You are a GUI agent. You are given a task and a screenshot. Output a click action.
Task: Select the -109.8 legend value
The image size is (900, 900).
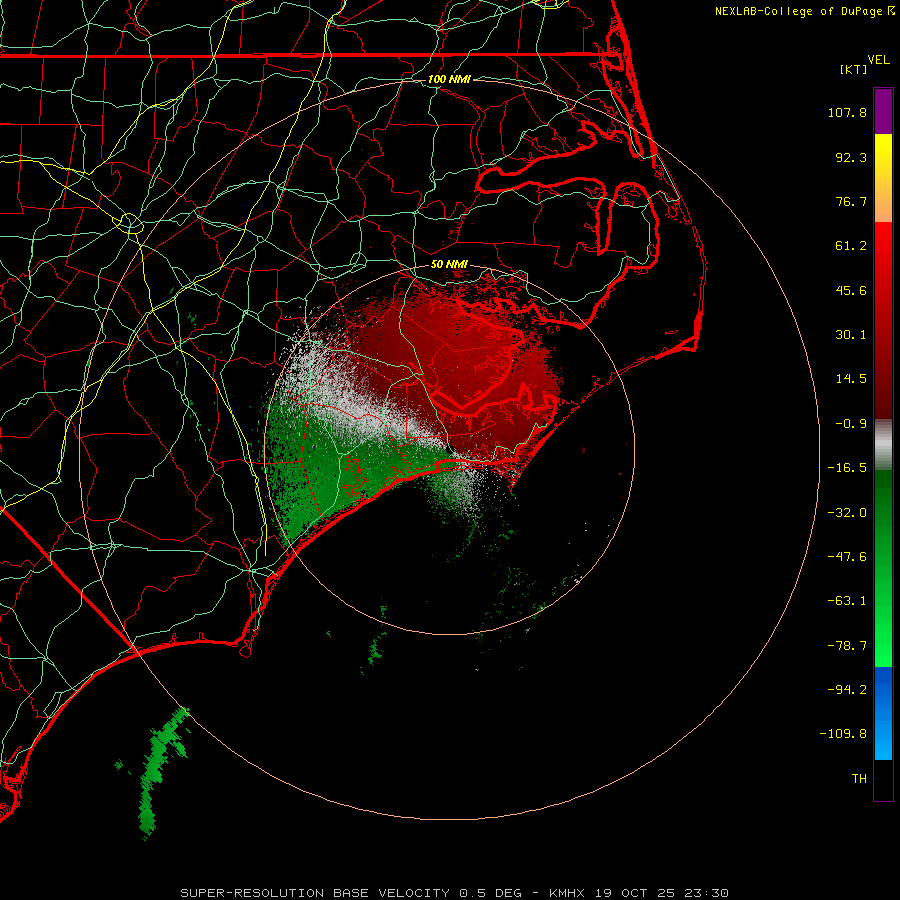(x=843, y=734)
